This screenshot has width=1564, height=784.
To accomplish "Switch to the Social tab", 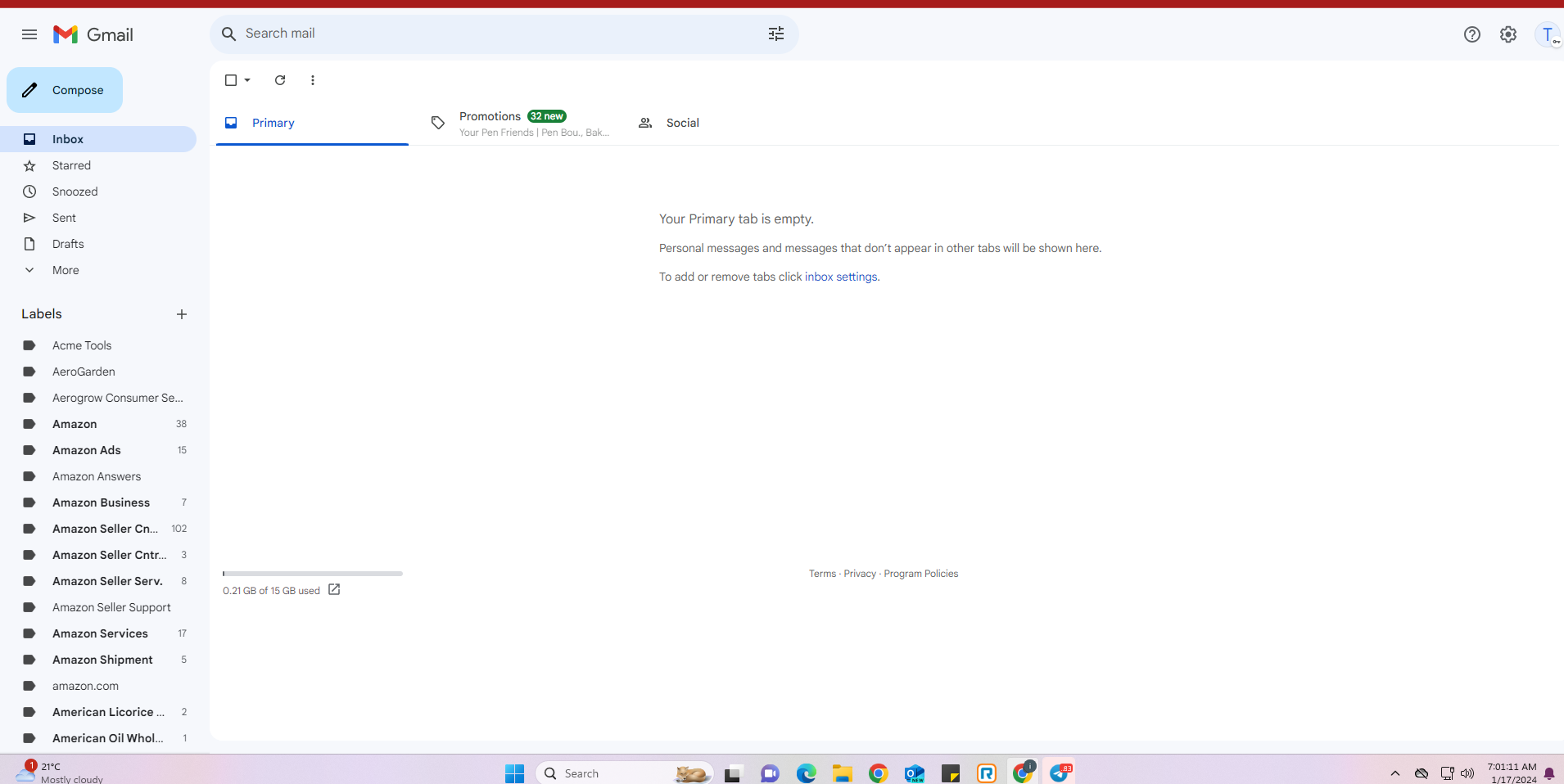I will (x=727, y=123).
